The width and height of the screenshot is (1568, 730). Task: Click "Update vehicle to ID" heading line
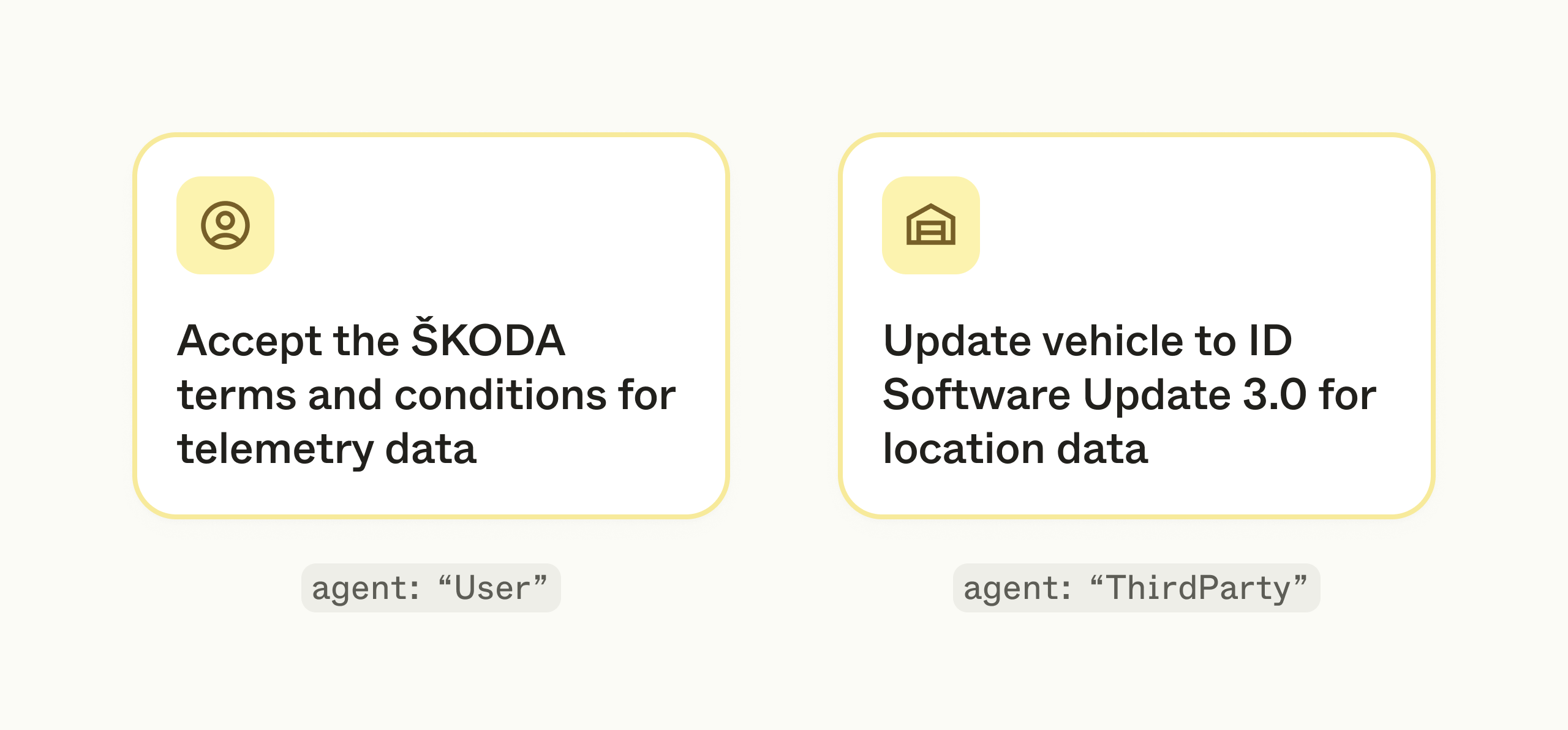[1087, 340]
